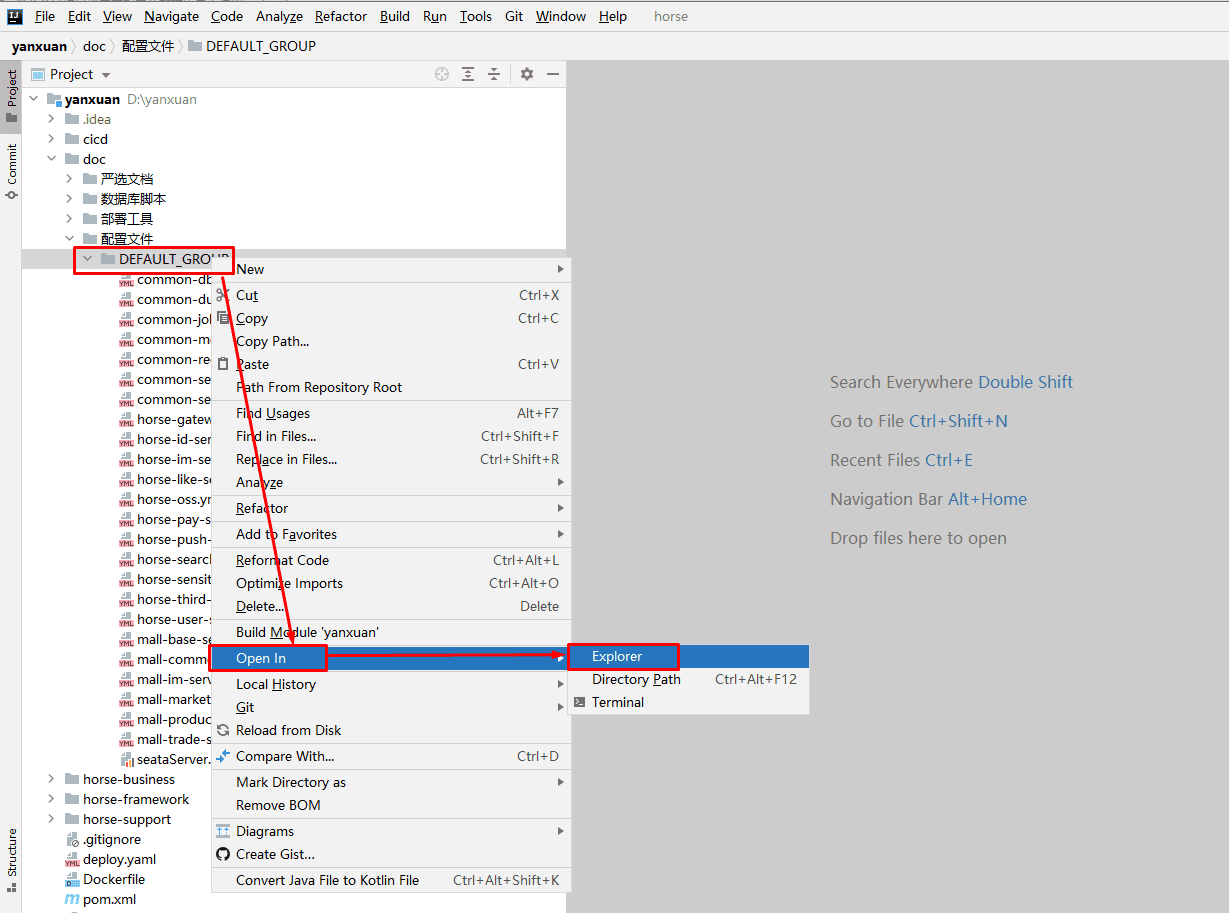
Task: Select deploy.yaml in project tree
Action: (119, 859)
